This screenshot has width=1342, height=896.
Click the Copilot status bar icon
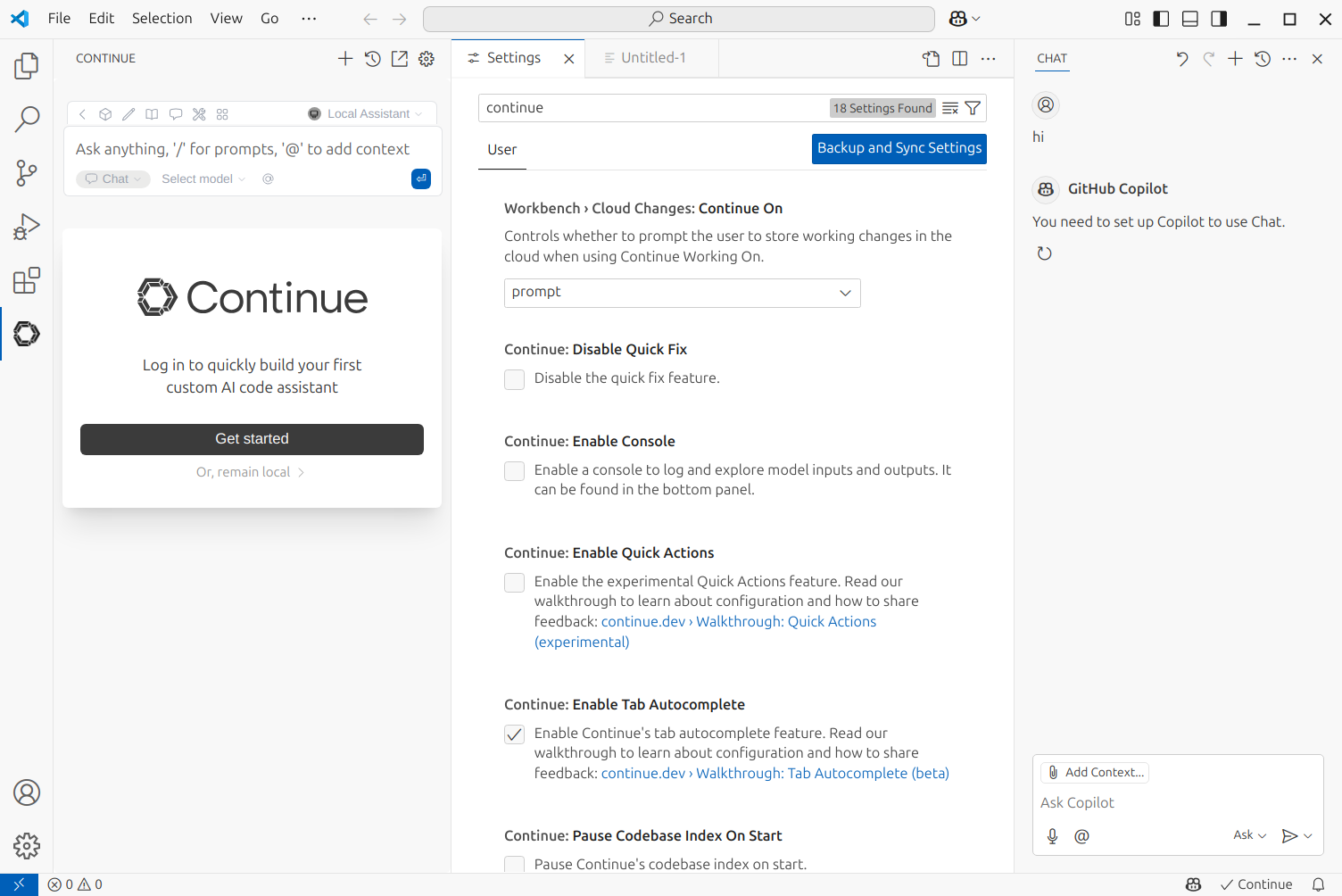click(x=1194, y=884)
